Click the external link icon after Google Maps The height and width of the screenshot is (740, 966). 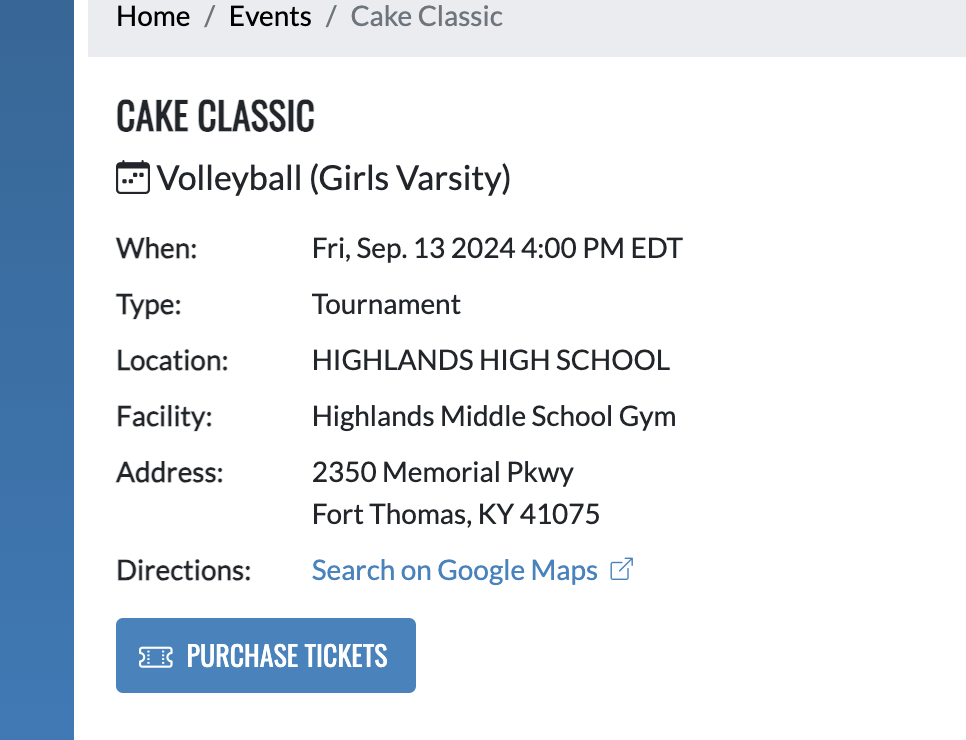622,570
